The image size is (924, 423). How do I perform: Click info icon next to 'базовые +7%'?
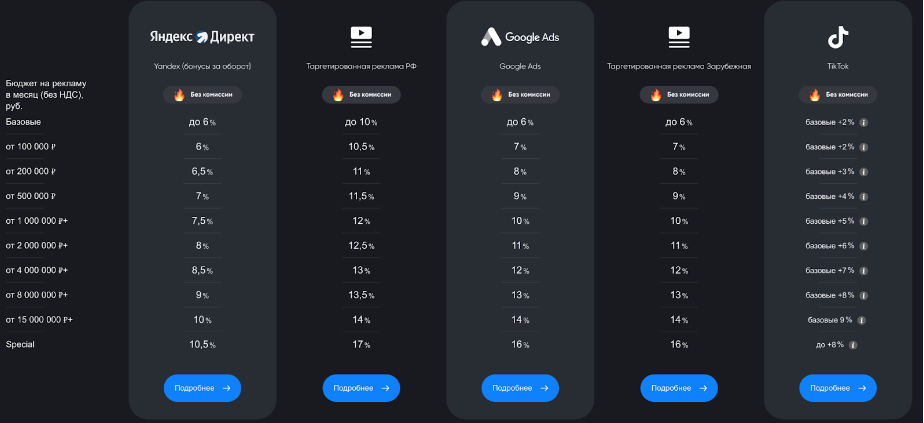(863, 270)
